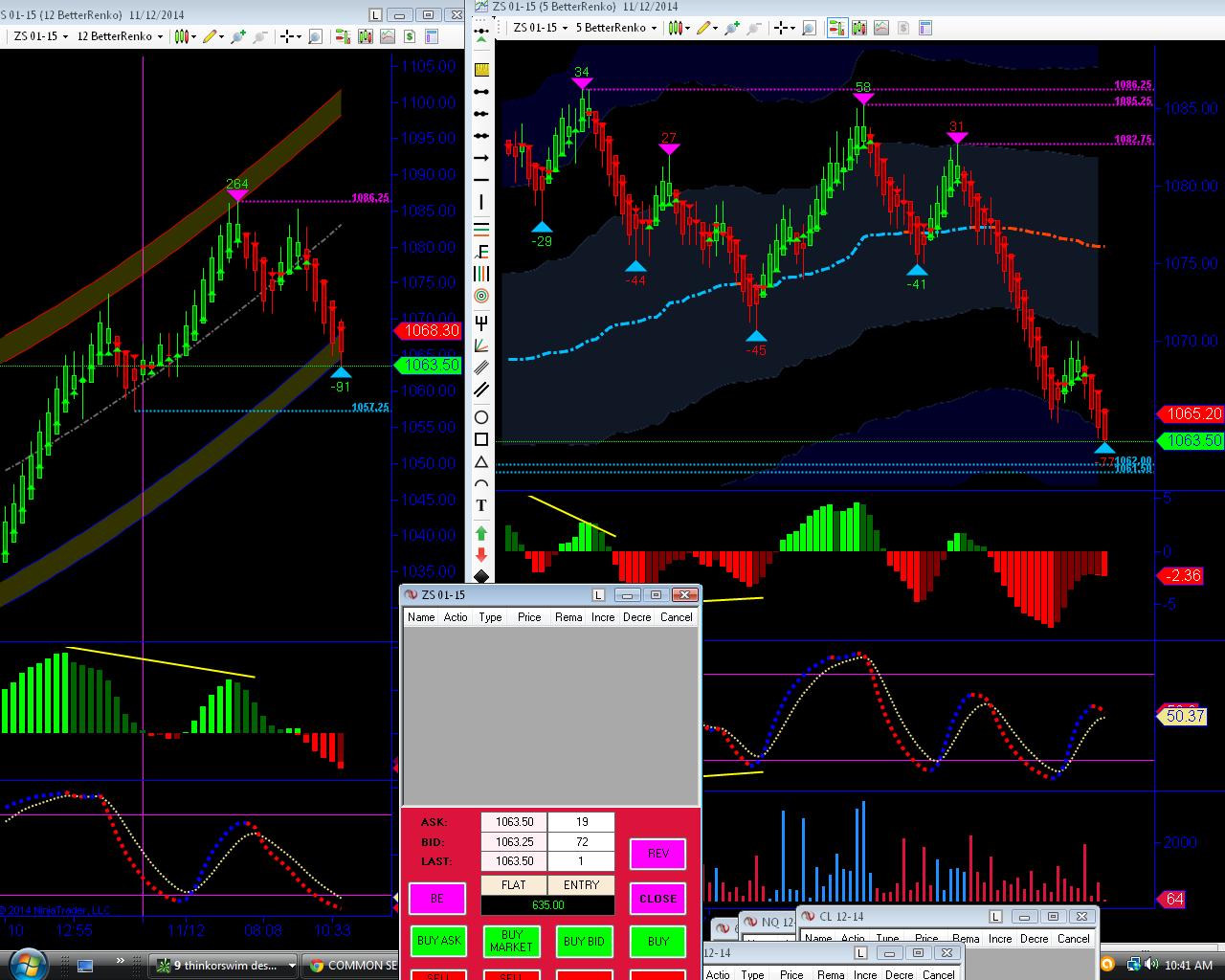Image resolution: width=1225 pixels, height=980 pixels.
Task: Select the Gann fan tool
Action: pyautogui.click(x=481, y=345)
